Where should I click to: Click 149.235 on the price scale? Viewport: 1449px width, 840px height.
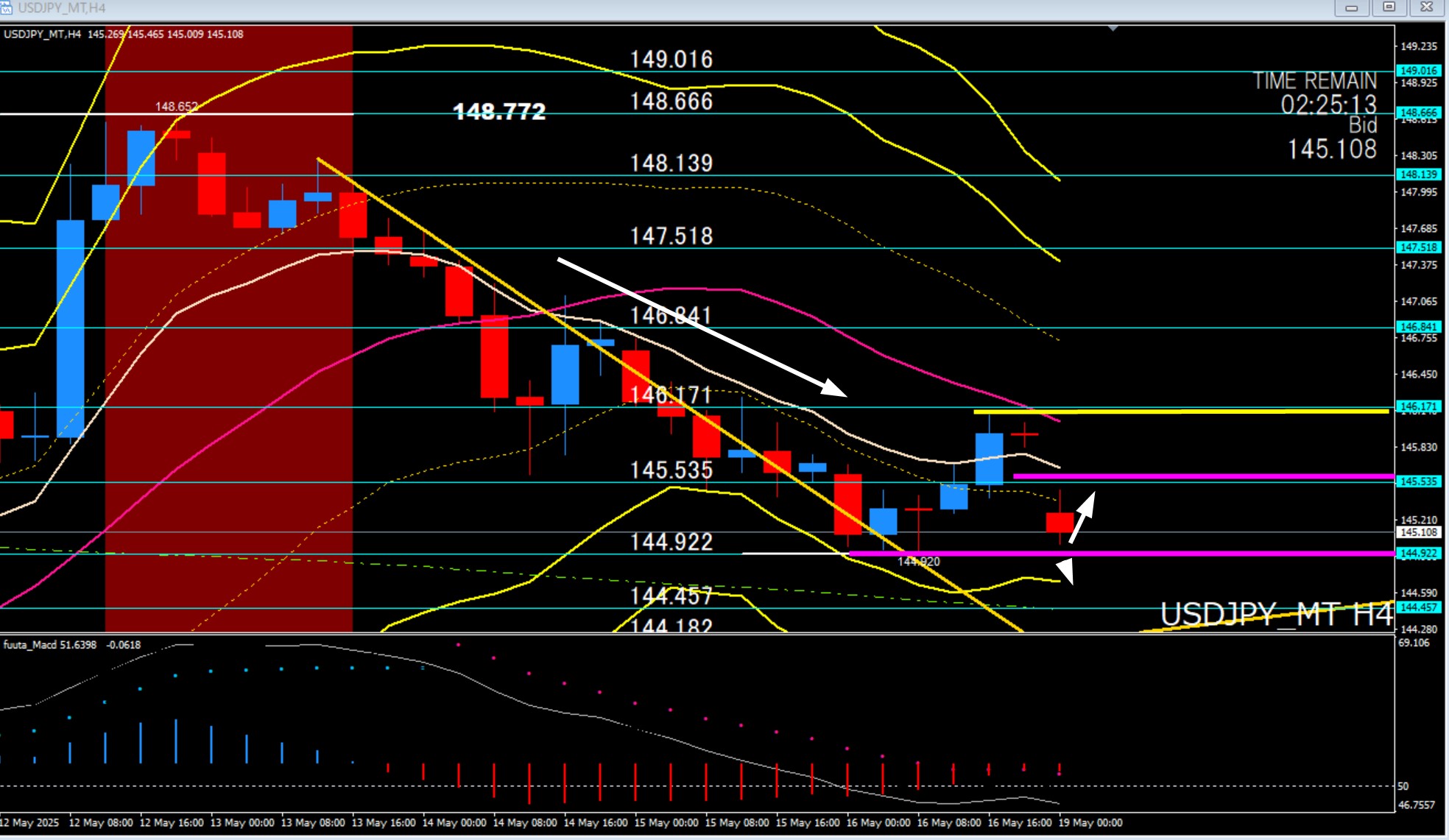(x=1419, y=46)
